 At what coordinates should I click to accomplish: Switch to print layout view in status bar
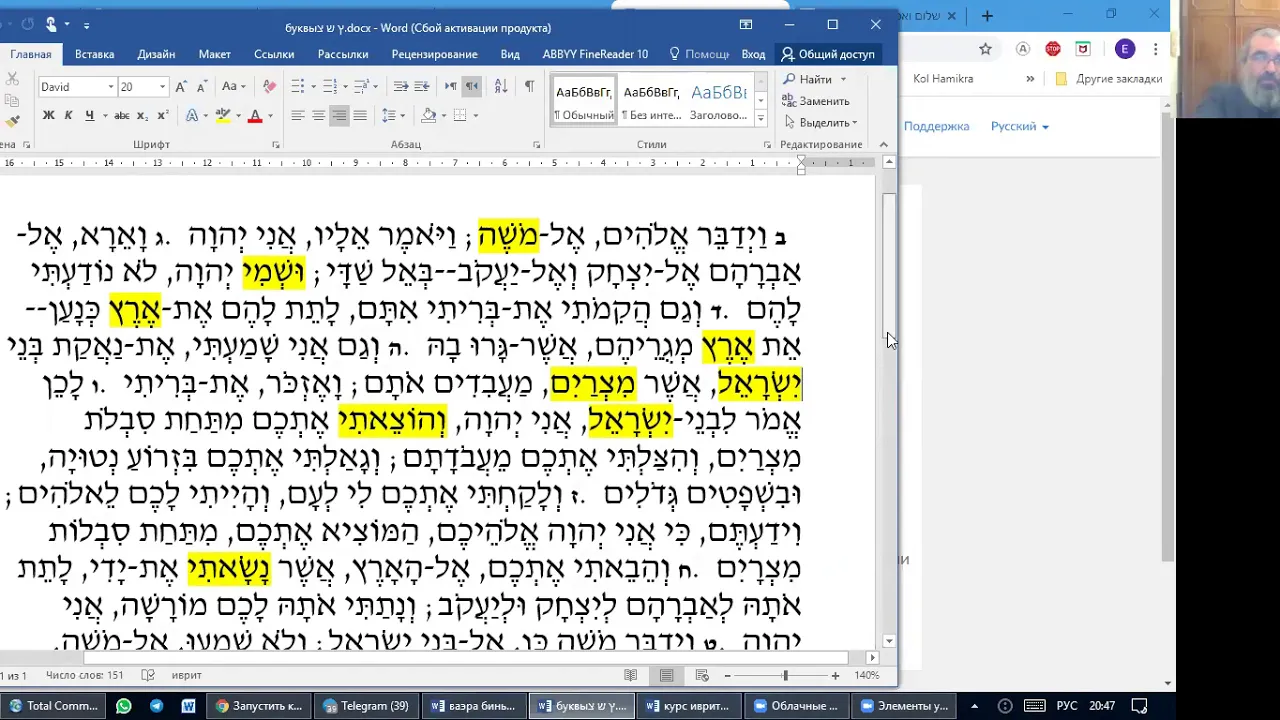667,676
